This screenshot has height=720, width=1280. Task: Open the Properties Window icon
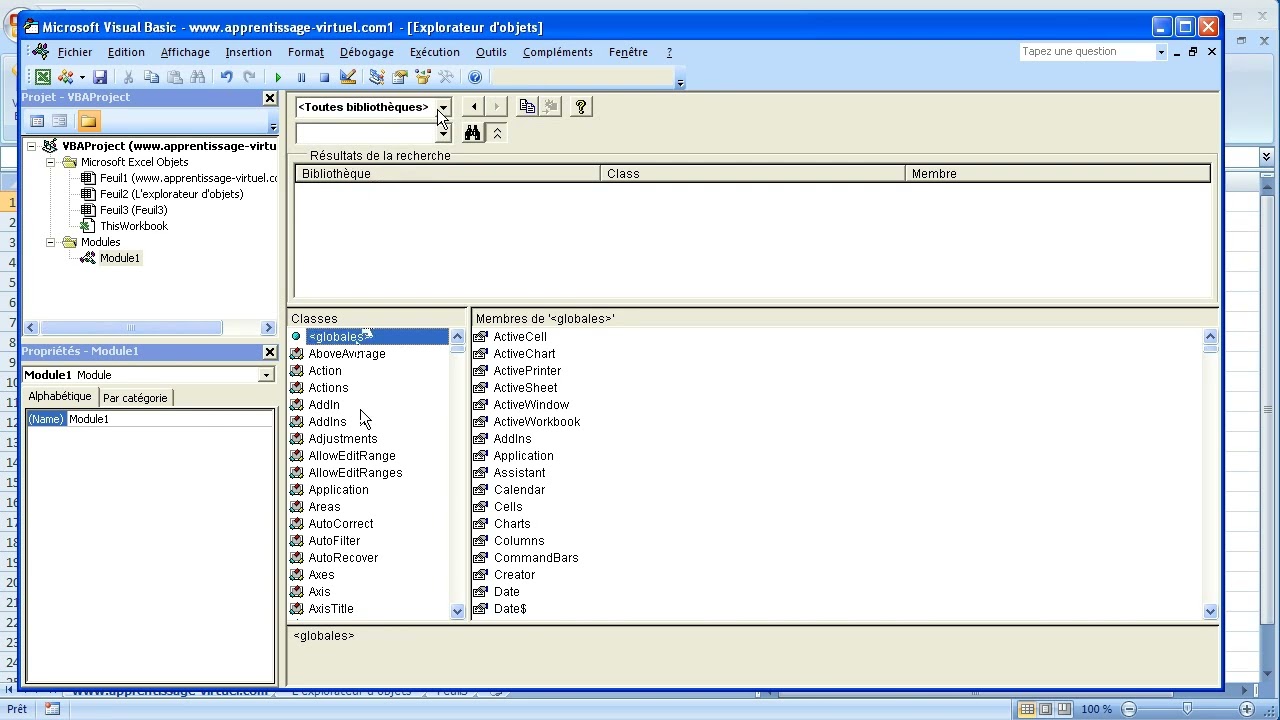pos(400,77)
